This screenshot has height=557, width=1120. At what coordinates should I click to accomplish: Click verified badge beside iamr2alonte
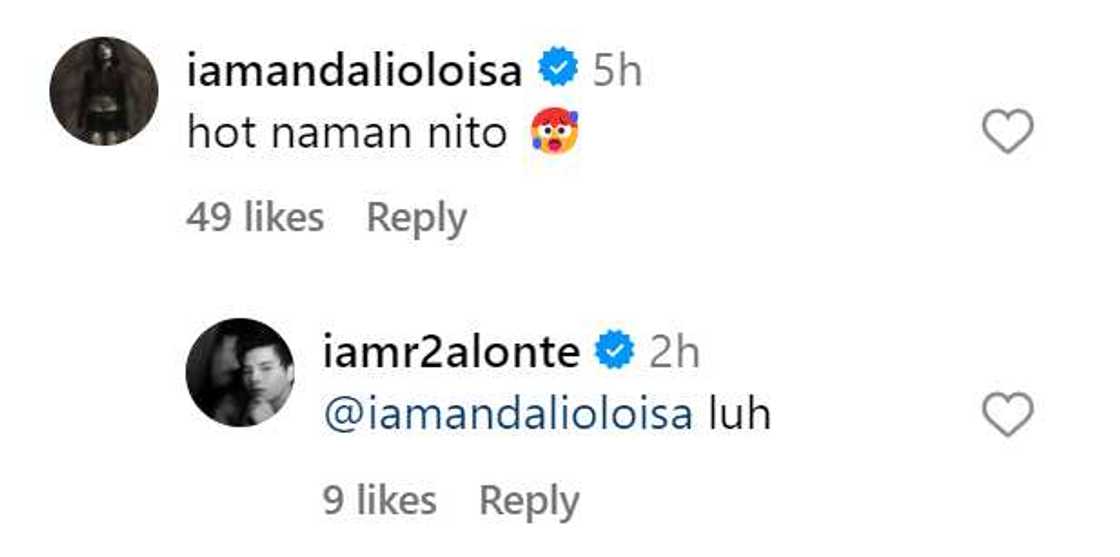tap(615, 349)
